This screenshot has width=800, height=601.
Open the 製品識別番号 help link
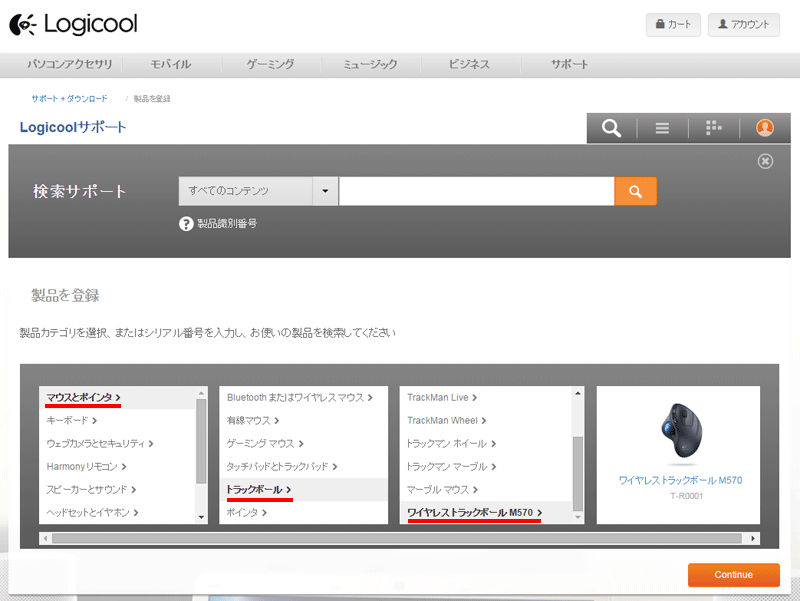pyautogui.click(x=227, y=223)
